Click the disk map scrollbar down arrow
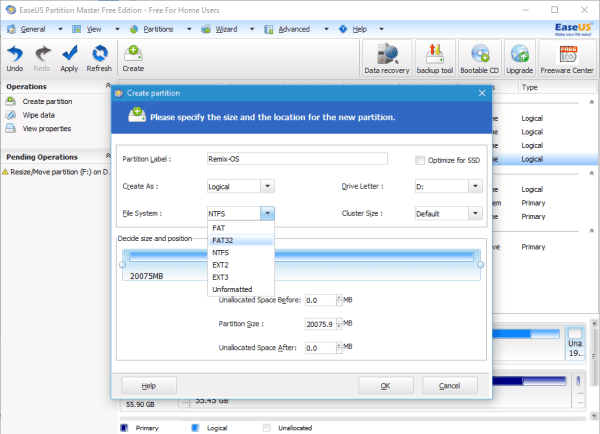600x434 pixels. point(594,416)
